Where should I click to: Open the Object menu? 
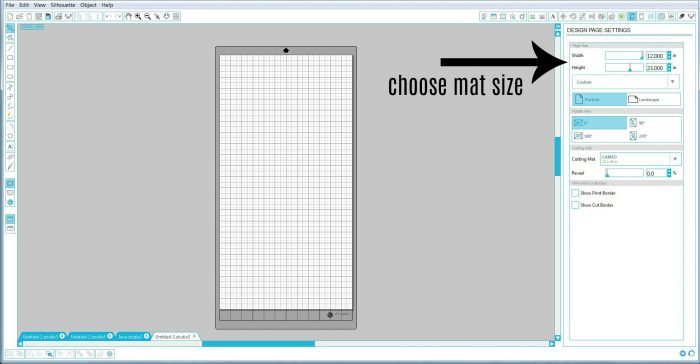88,5
